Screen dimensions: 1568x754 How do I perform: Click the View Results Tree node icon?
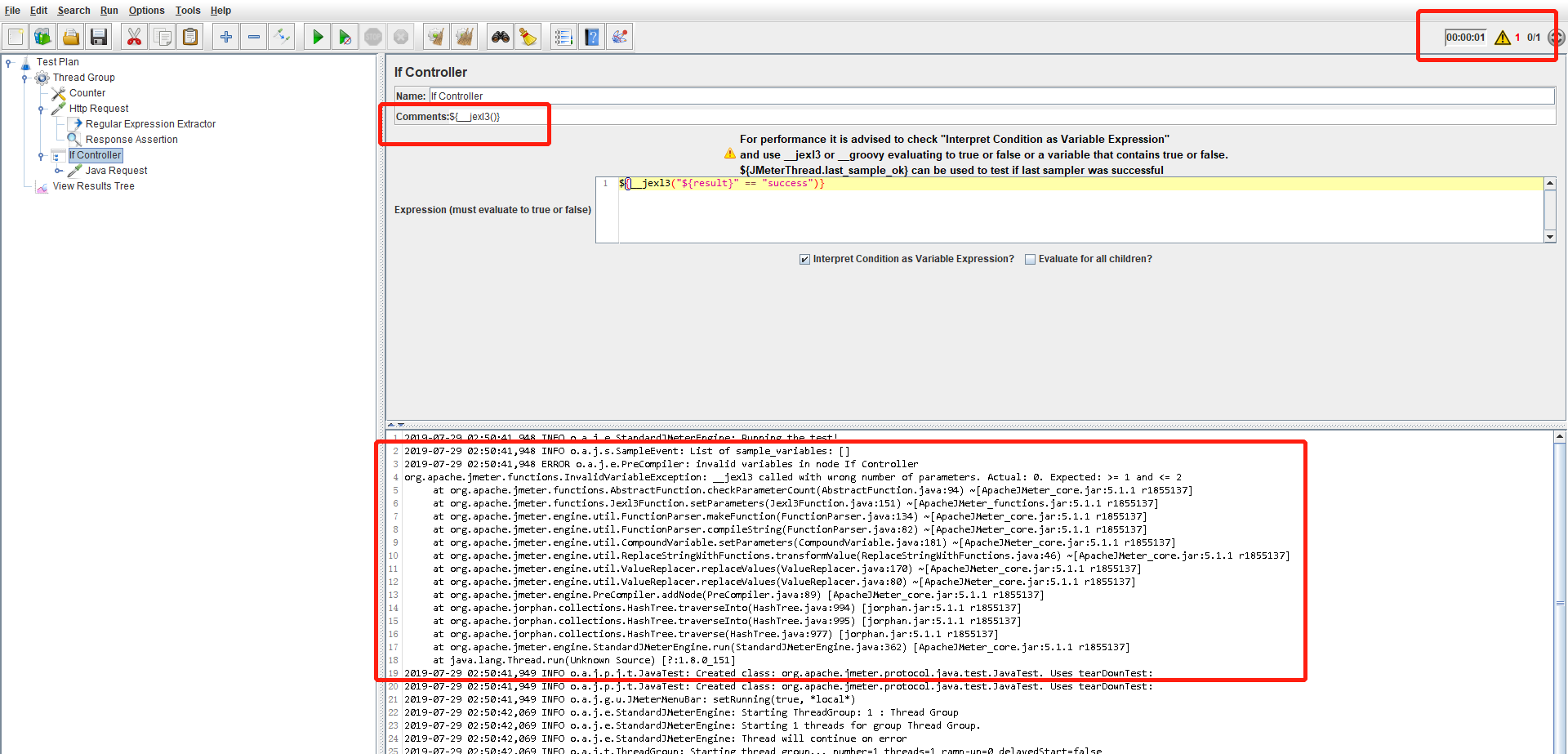(x=42, y=187)
